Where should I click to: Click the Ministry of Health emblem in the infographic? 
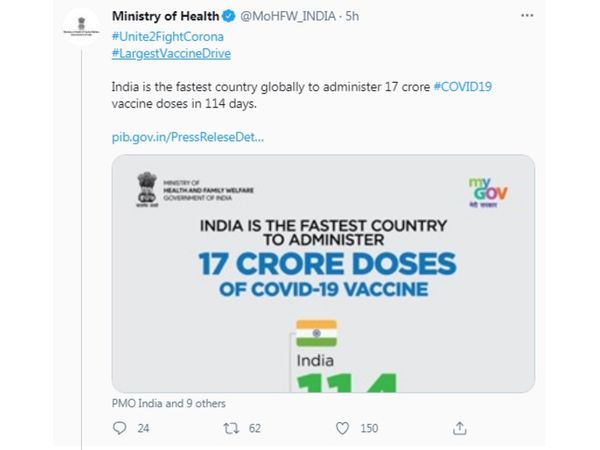(x=147, y=189)
